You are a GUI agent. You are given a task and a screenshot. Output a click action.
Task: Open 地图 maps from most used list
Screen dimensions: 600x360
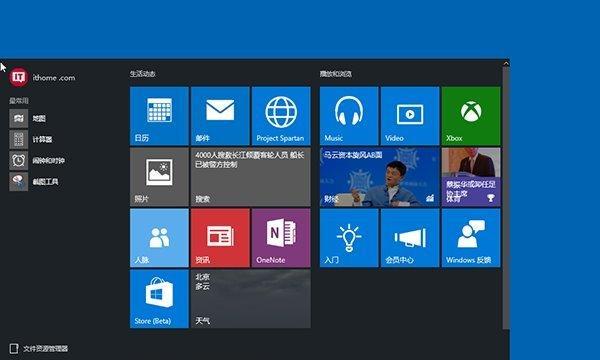pyautogui.click(x=28, y=119)
